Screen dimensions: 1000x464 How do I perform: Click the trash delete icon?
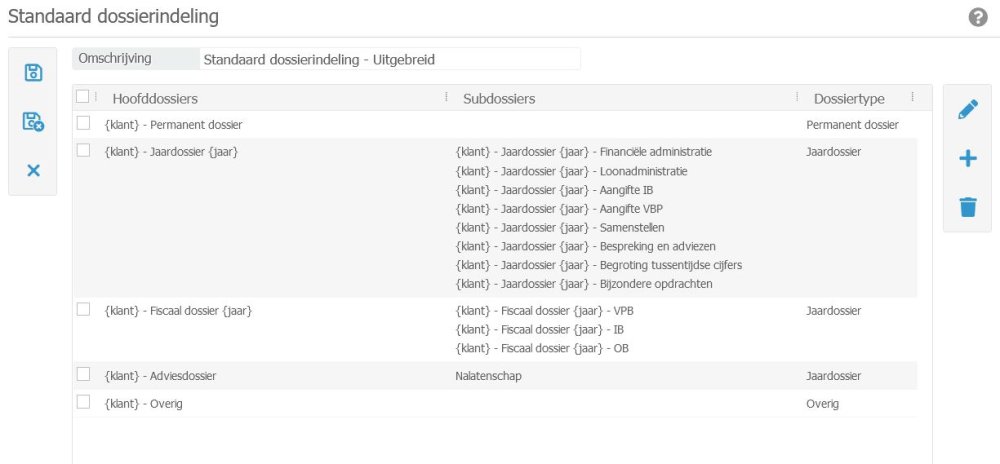pos(967,207)
